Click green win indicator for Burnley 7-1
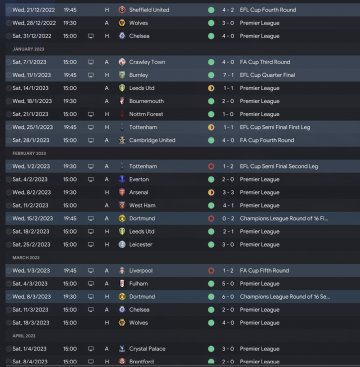The image size is (360, 367). 211,75
